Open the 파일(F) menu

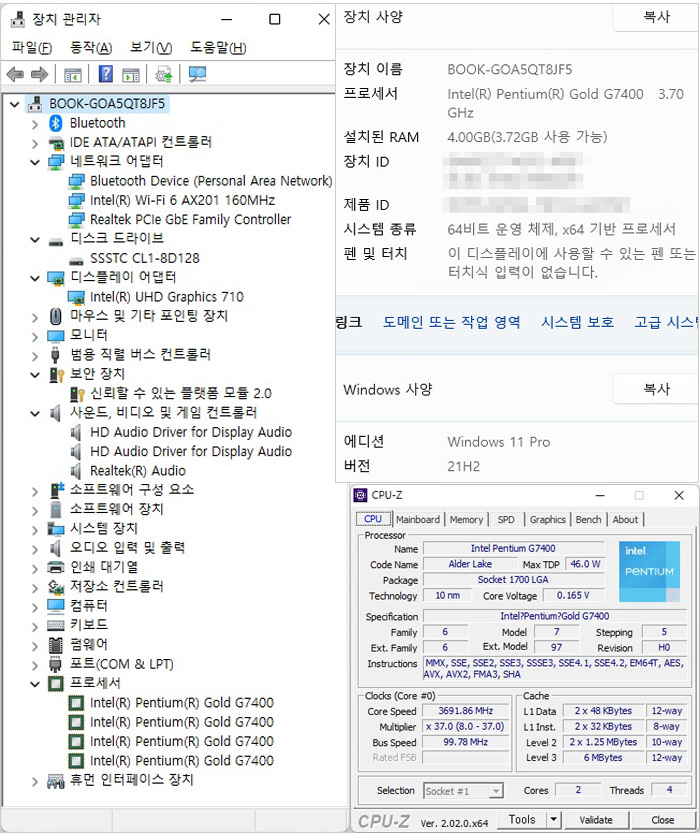pos(32,48)
